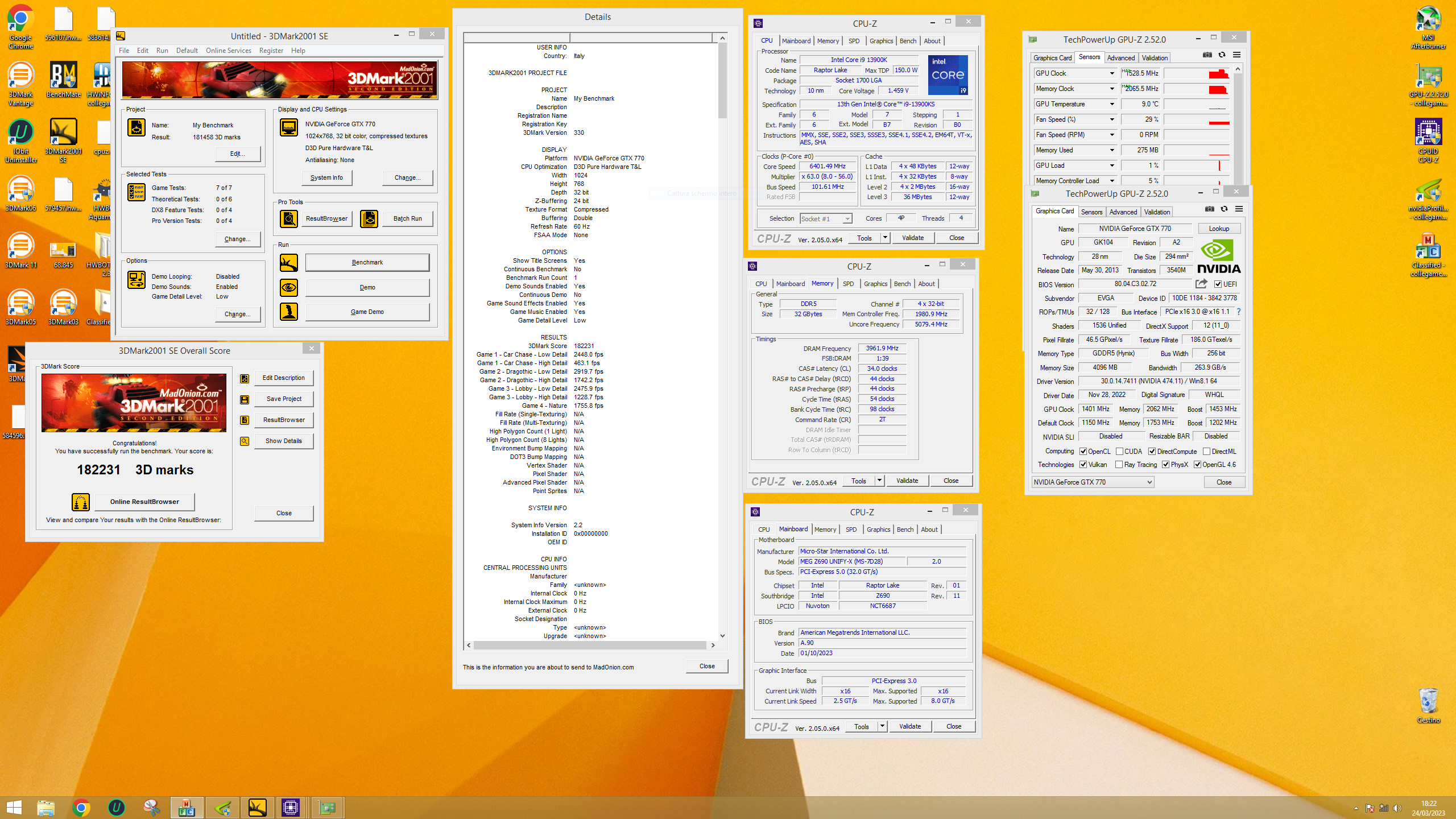Open File Explorer from taskbar
Screen dimensions: 1456x819
point(45,808)
